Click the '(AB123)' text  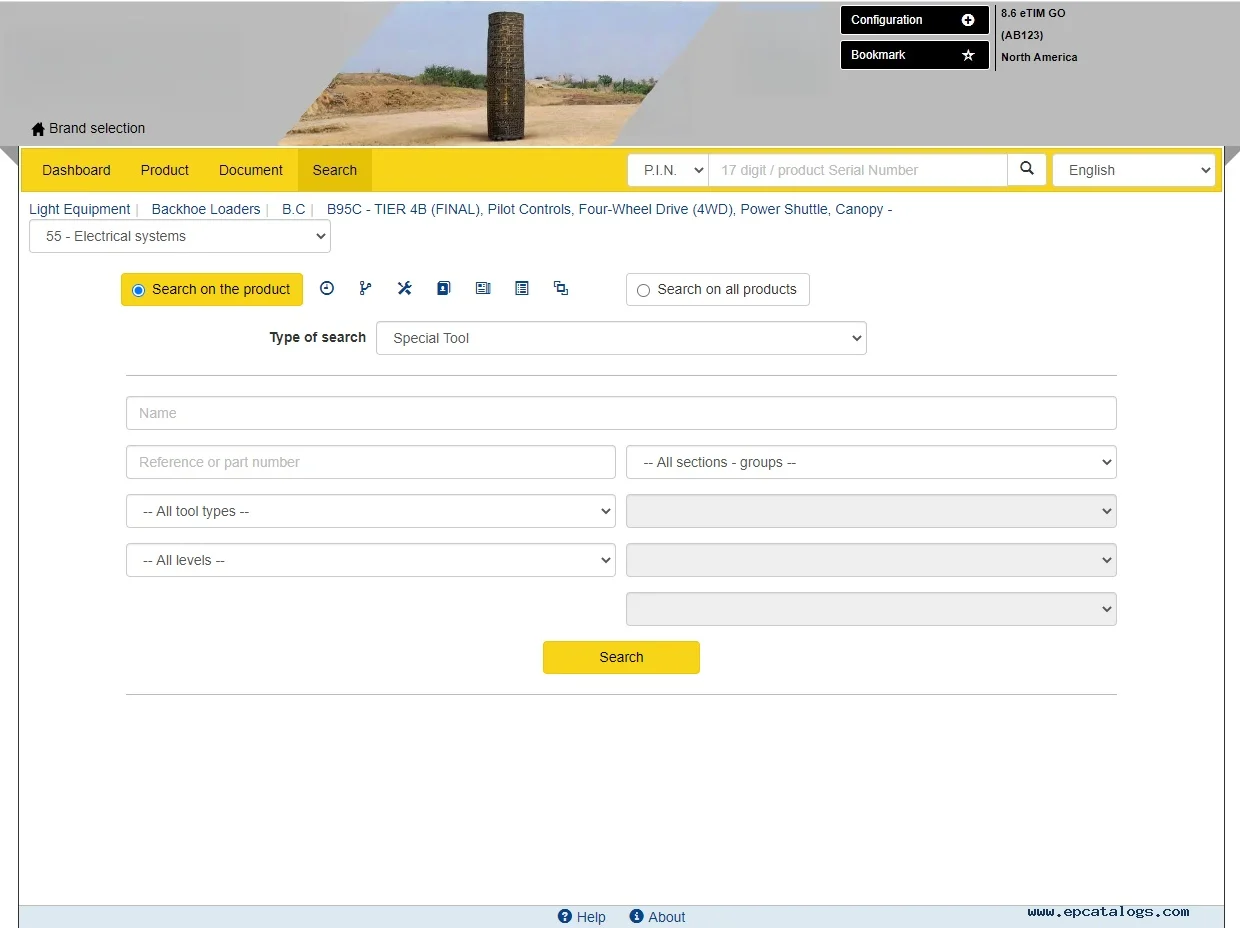pyautogui.click(x=1022, y=35)
